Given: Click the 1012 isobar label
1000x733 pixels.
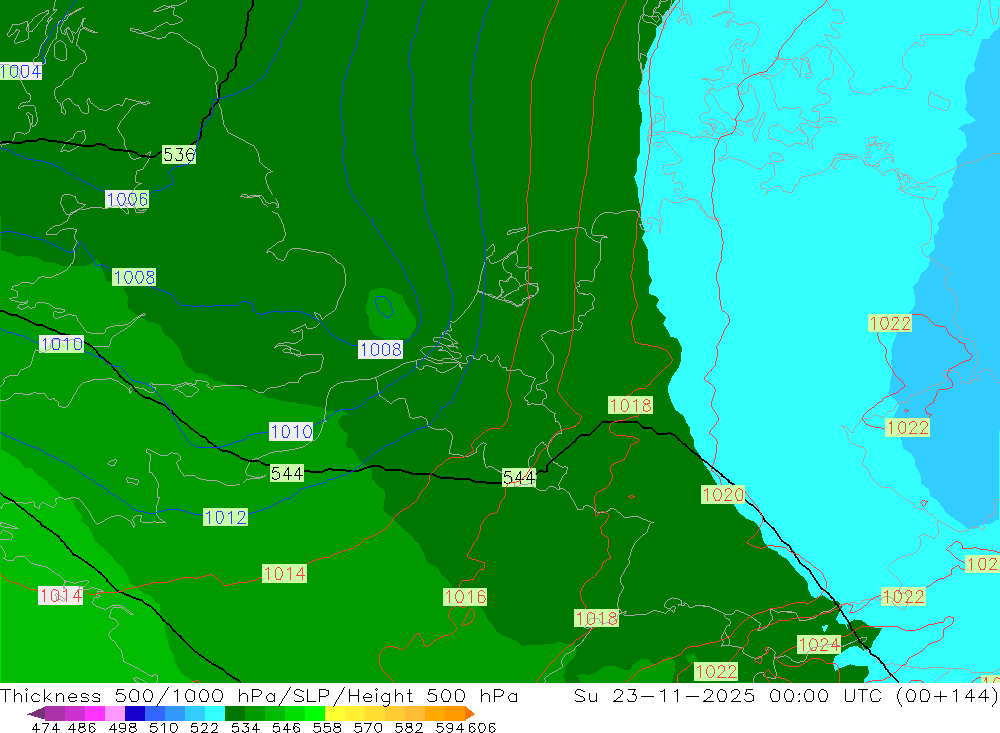Looking at the screenshot, I should pyautogui.click(x=225, y=517).
